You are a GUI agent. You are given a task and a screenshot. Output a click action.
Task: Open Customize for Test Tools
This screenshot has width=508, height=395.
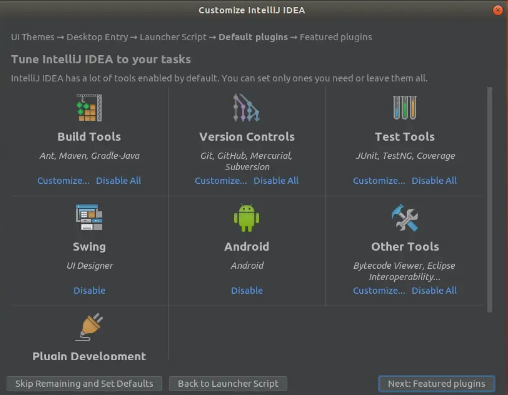379,181
